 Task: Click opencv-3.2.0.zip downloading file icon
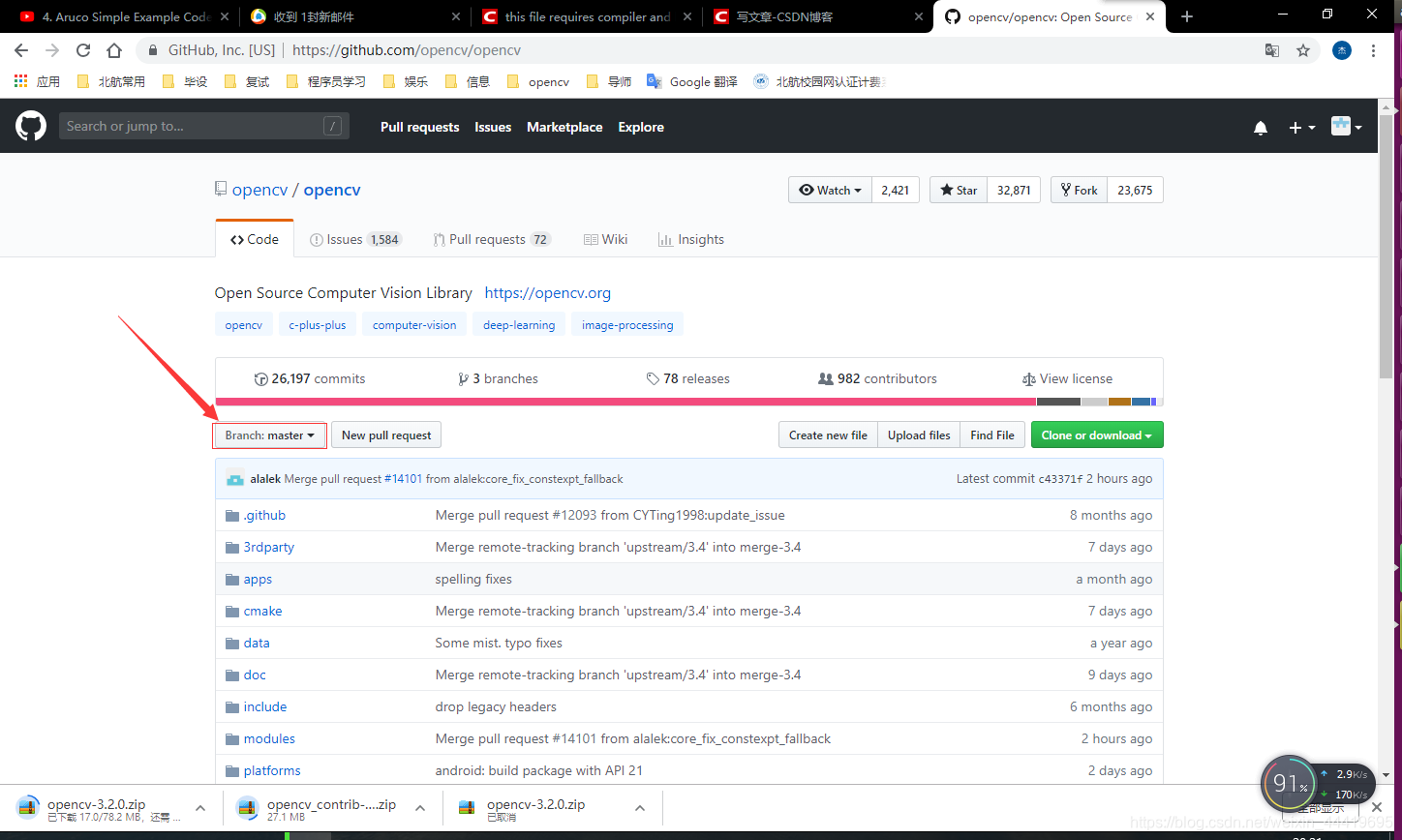click(x=29, y=809)
